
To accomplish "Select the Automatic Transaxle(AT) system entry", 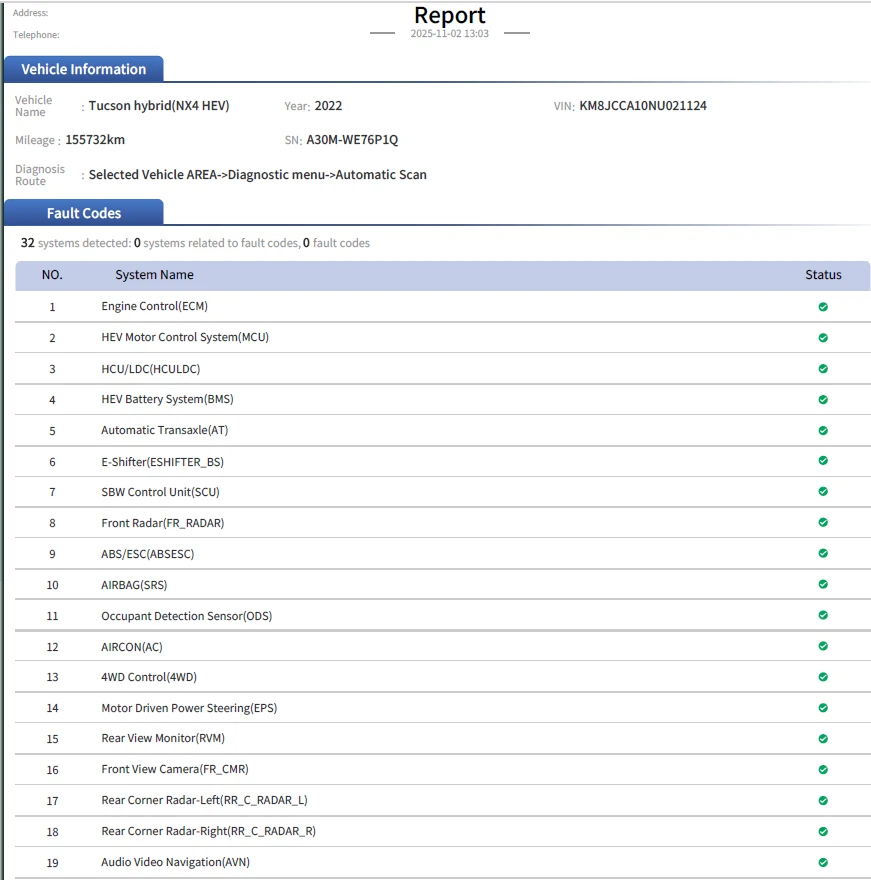I will click(x=165, y=431).
